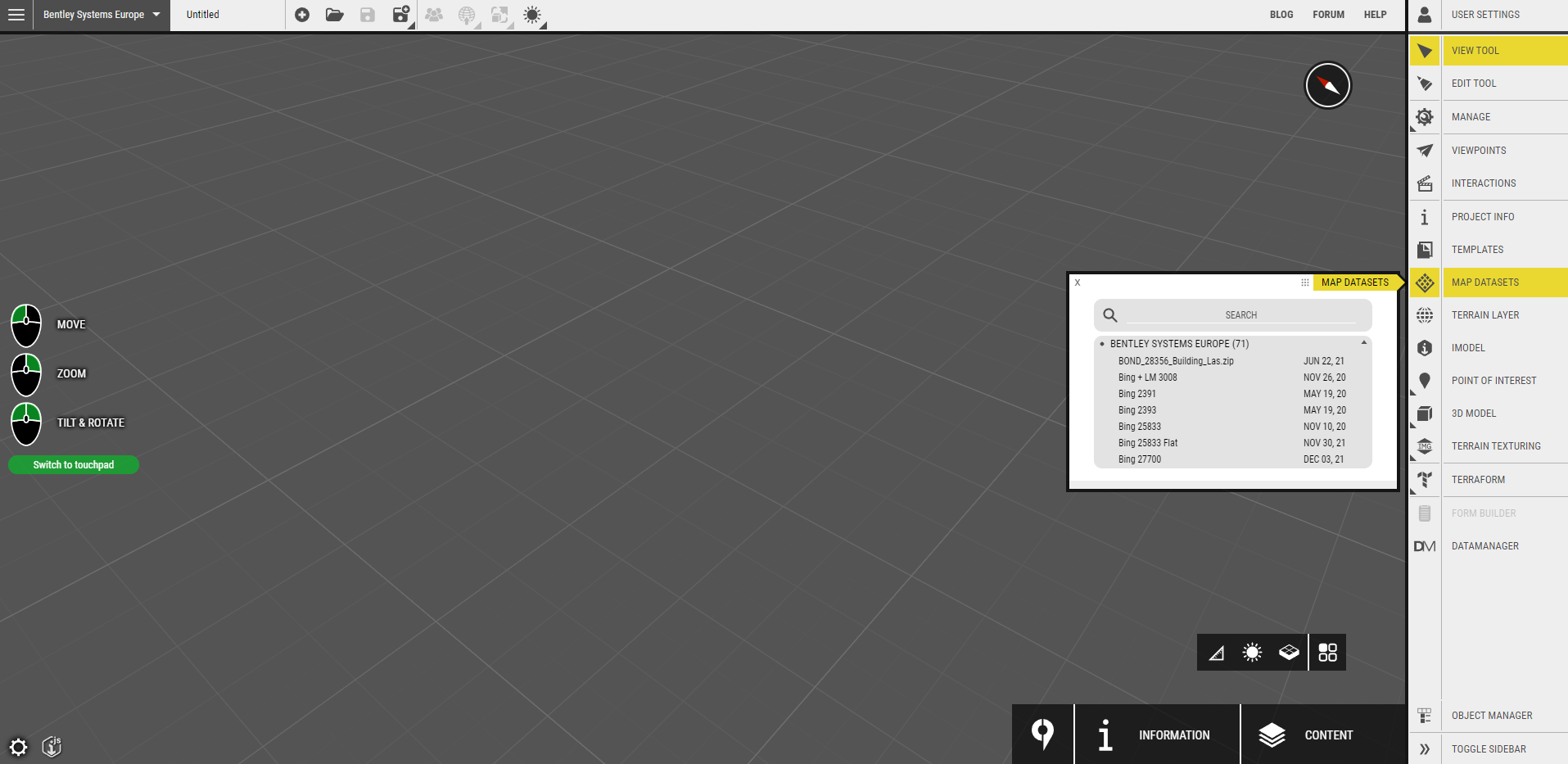Open the Project Info icon

[1425, 217]
